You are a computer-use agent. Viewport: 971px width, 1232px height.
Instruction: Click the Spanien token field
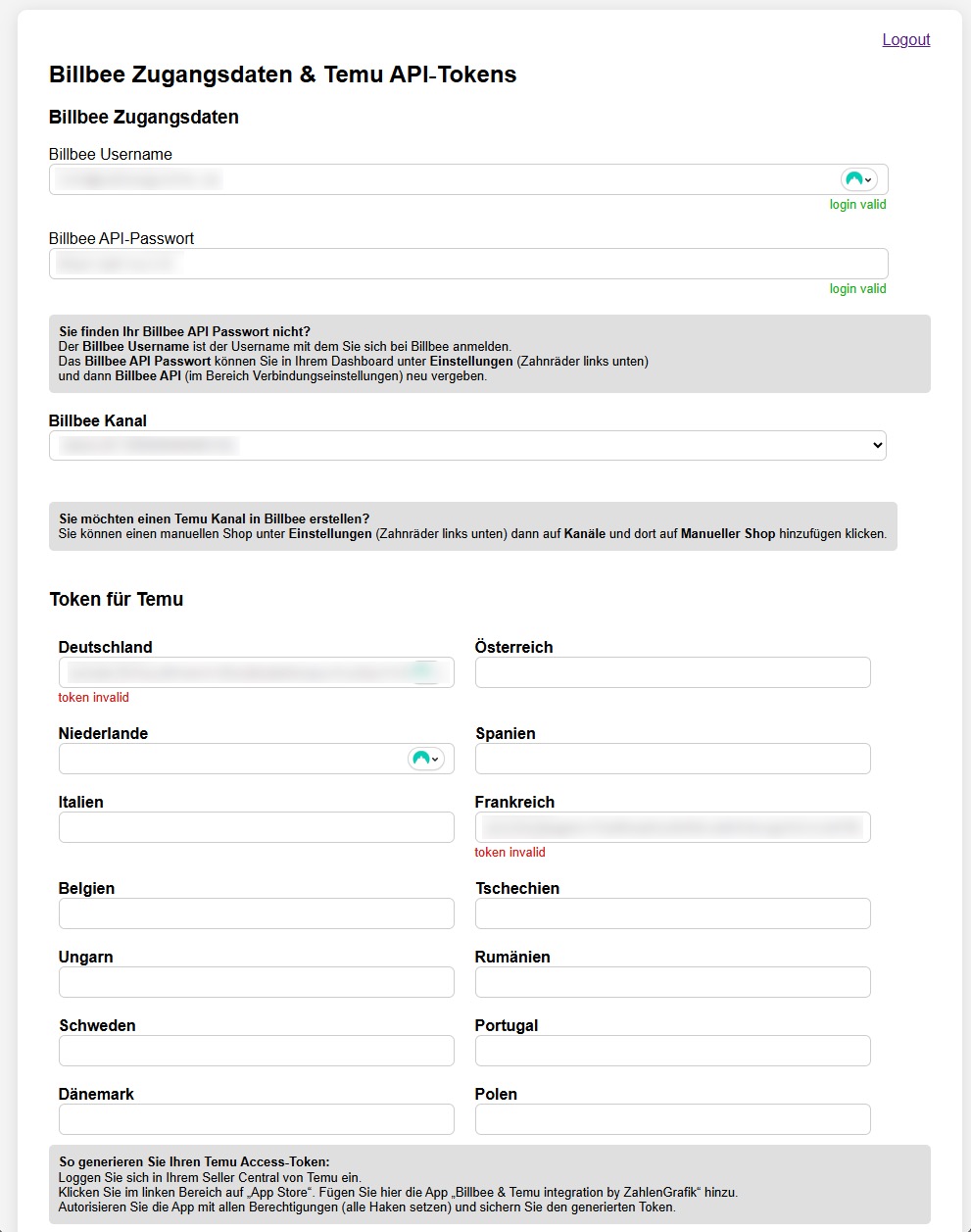(673, 759)
